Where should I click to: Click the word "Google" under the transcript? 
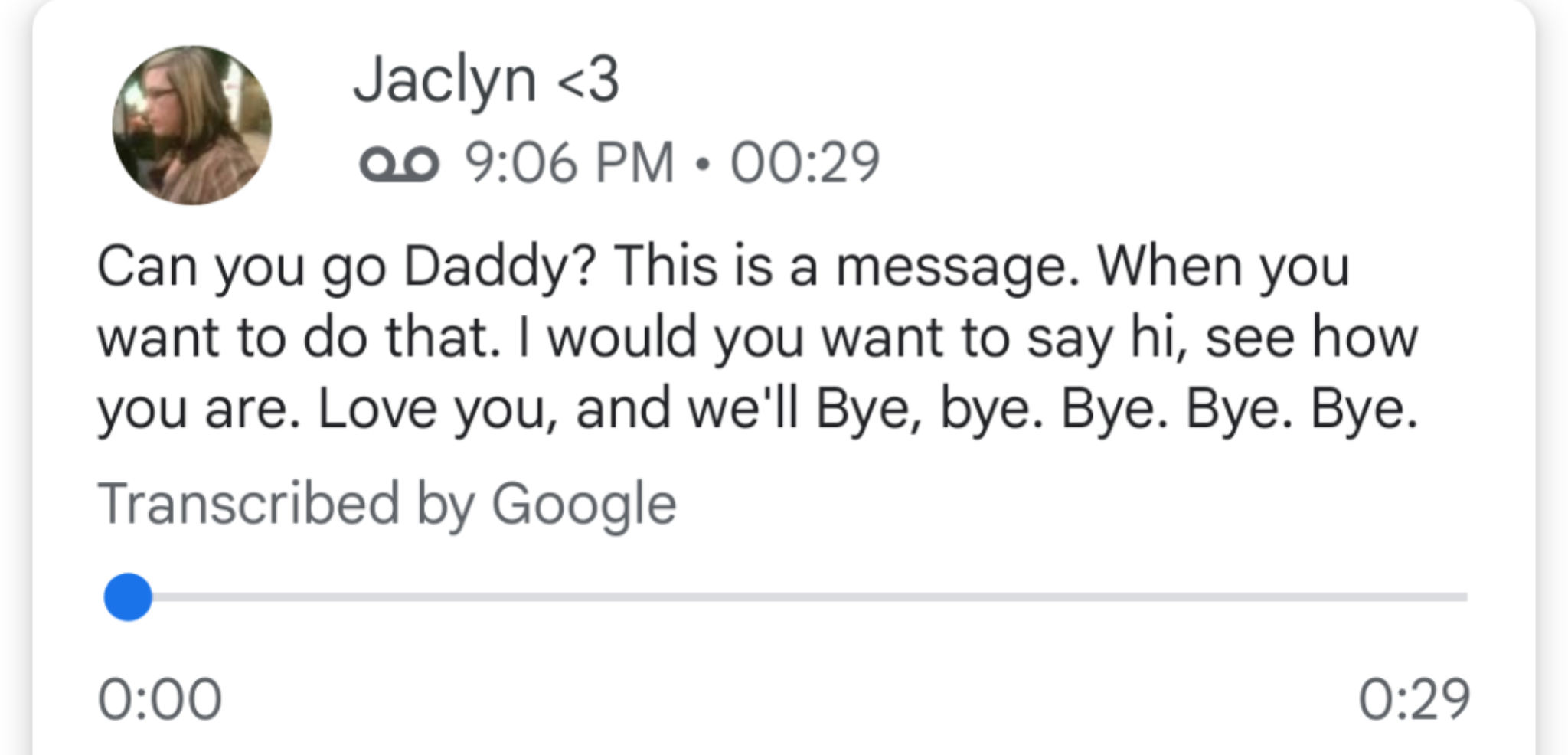click(583, 504)
